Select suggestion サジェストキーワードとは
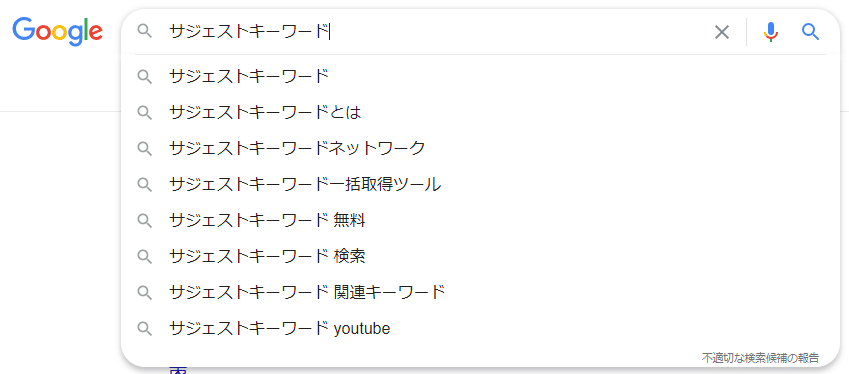The image size is (849, 374). [480, 113]
